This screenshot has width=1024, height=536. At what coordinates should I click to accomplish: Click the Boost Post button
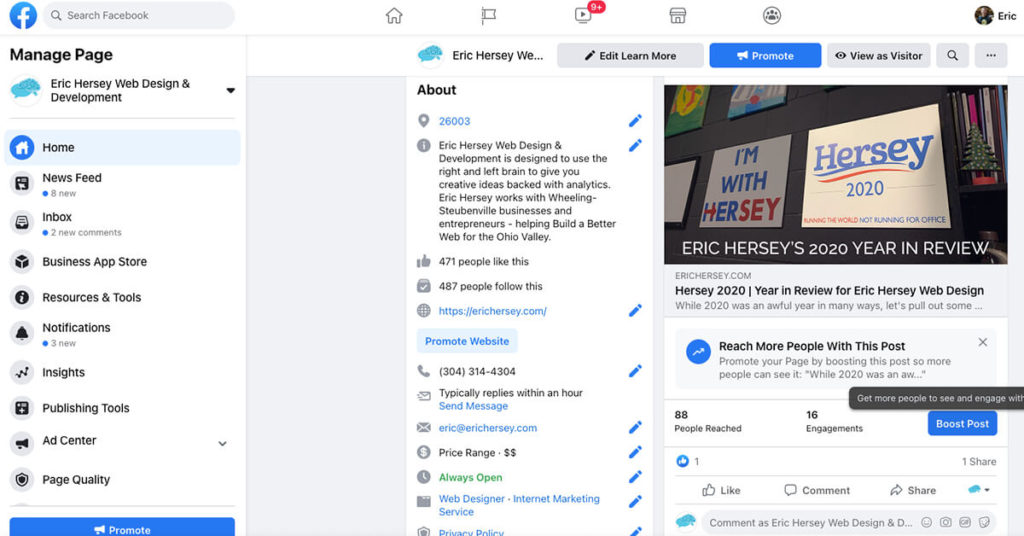962,423
